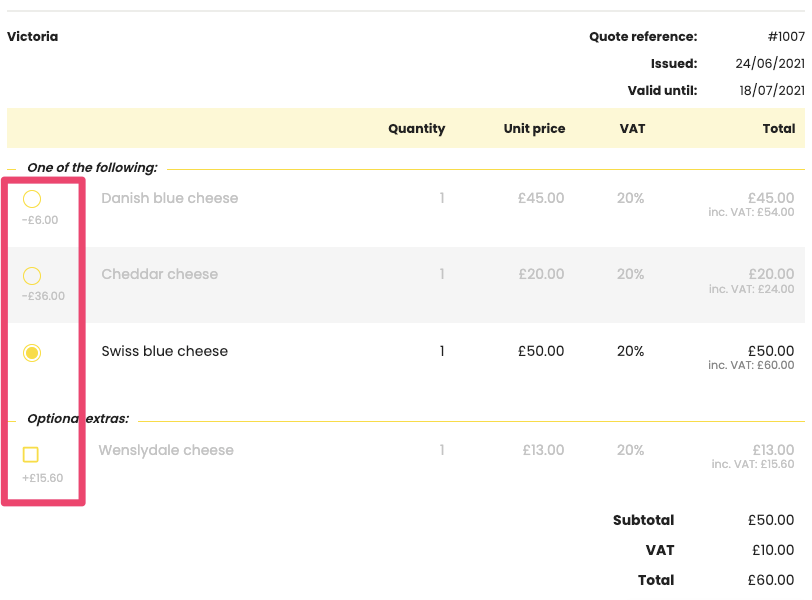Click the +£15.60 optional extra price label
Image resolution: width=812 pixels, height=600 pixels.
point(43,478)
